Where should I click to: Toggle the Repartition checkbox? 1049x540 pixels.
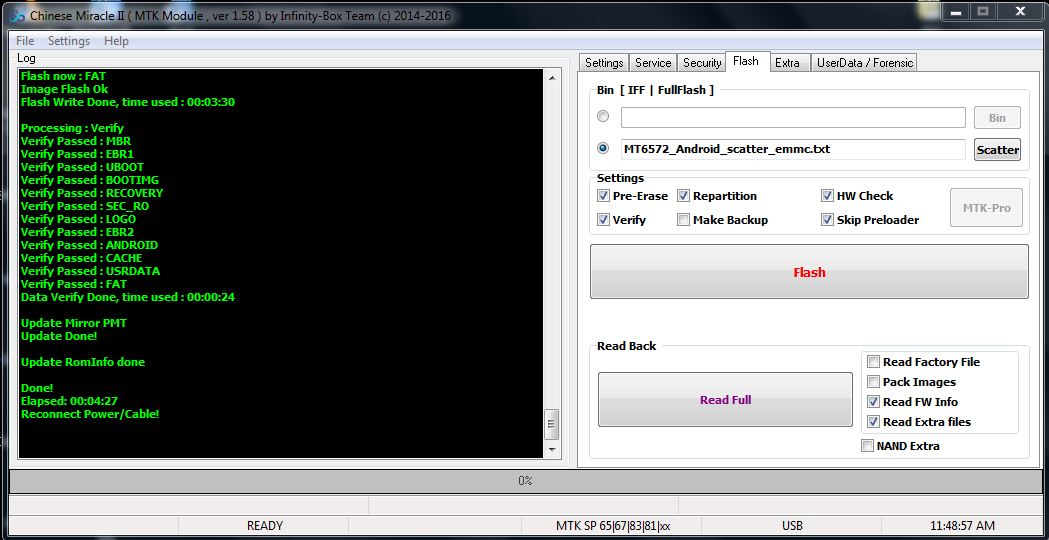684,196
